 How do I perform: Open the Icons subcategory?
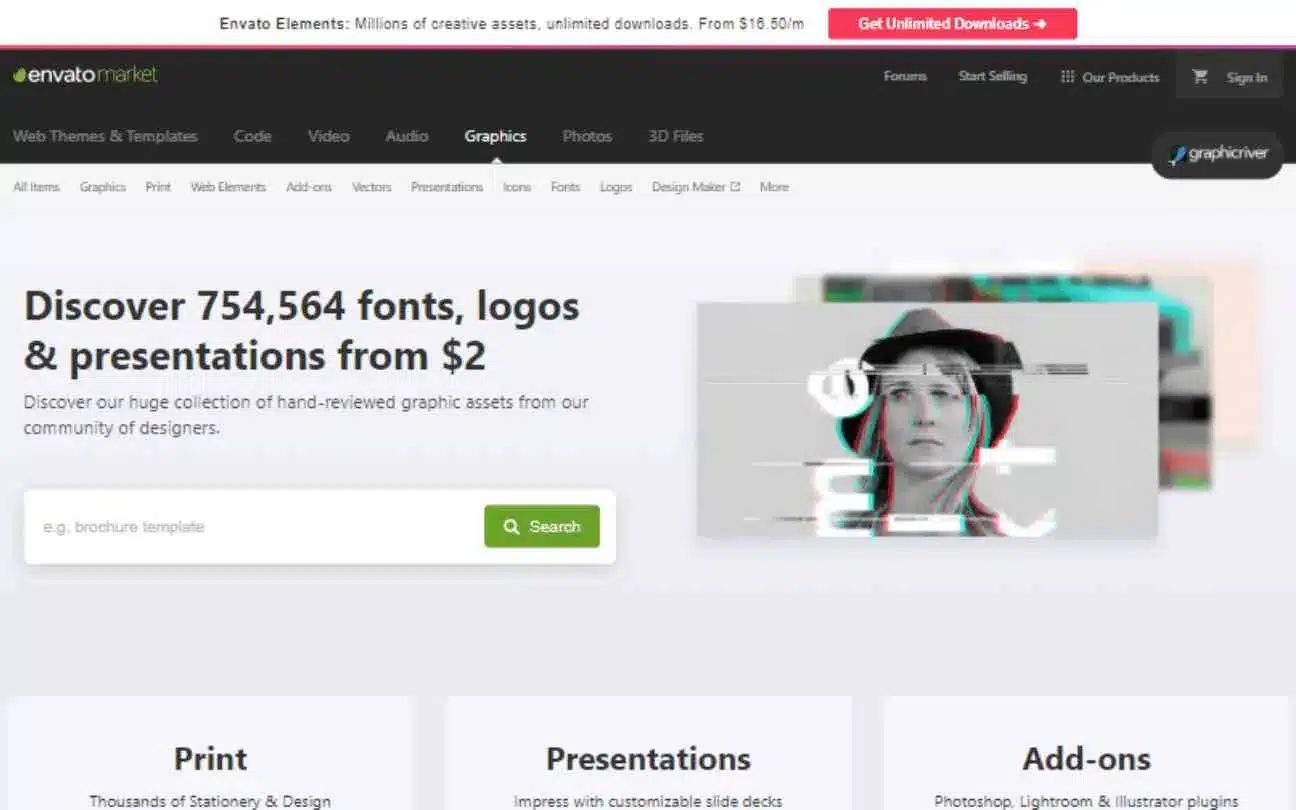(517, 187)
